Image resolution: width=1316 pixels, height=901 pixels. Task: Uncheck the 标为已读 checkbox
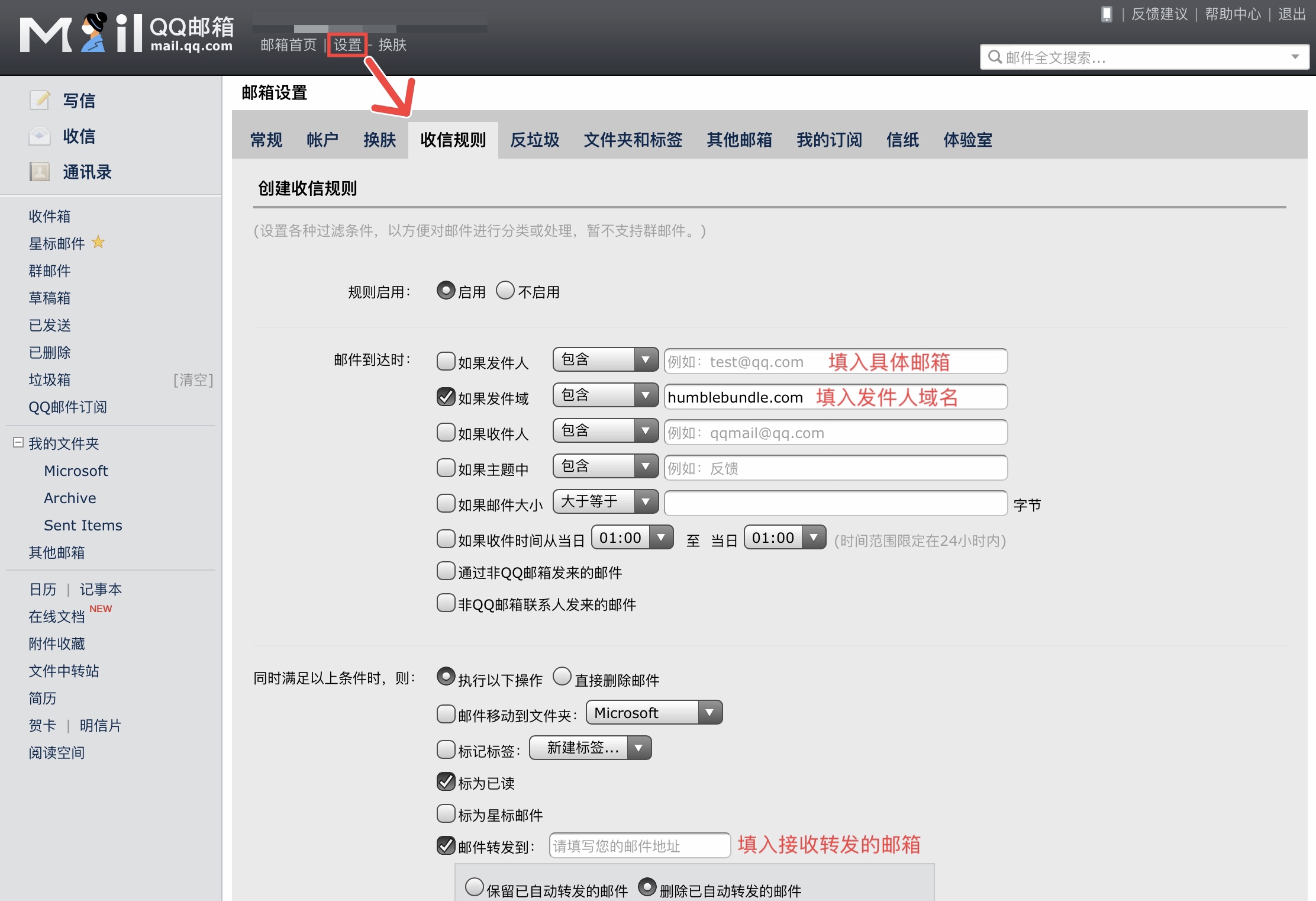(446, 781)
